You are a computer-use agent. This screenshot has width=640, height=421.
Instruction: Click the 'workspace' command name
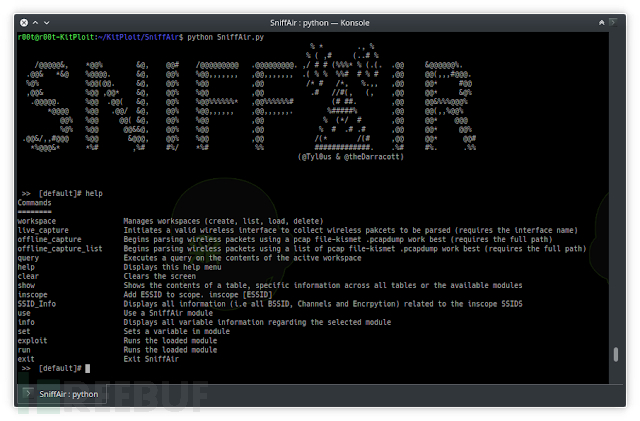pyautogui.click(x=37, y=221)
